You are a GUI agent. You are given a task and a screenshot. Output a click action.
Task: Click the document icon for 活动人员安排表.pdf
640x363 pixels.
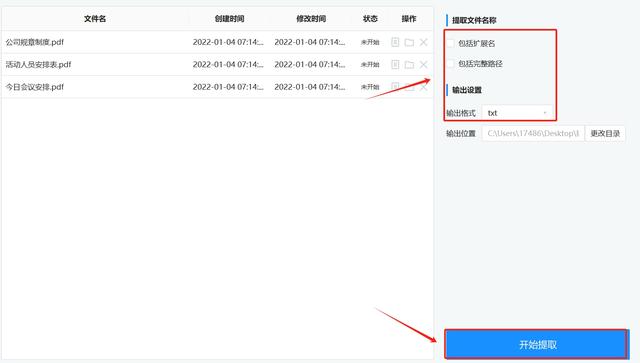(x=395, y=64)
